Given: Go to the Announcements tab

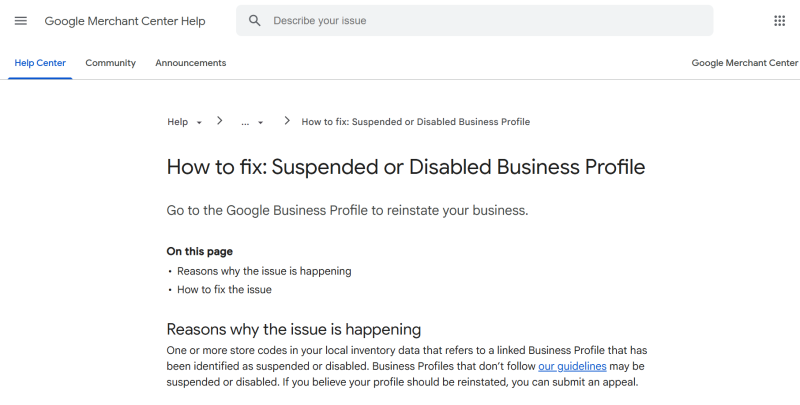Looking at the screenshot, I should 190,63.
